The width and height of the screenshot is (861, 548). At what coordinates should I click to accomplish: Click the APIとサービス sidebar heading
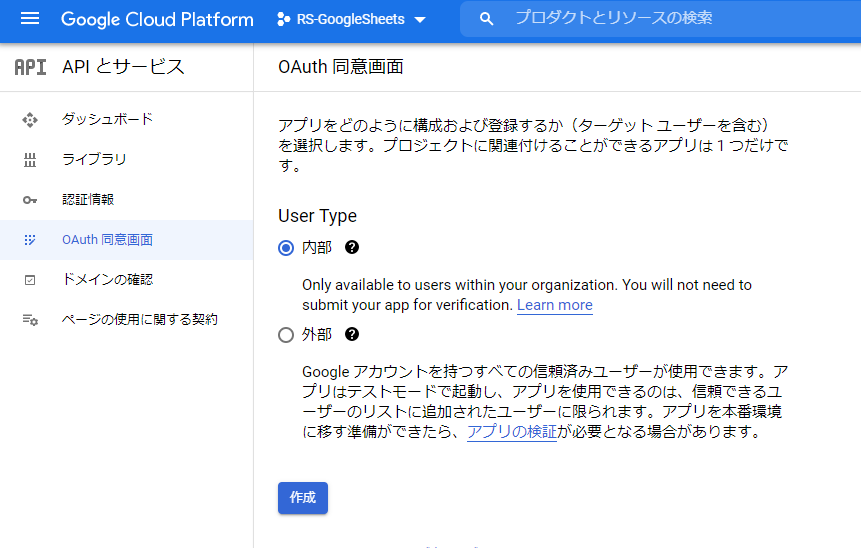point(123,67)
